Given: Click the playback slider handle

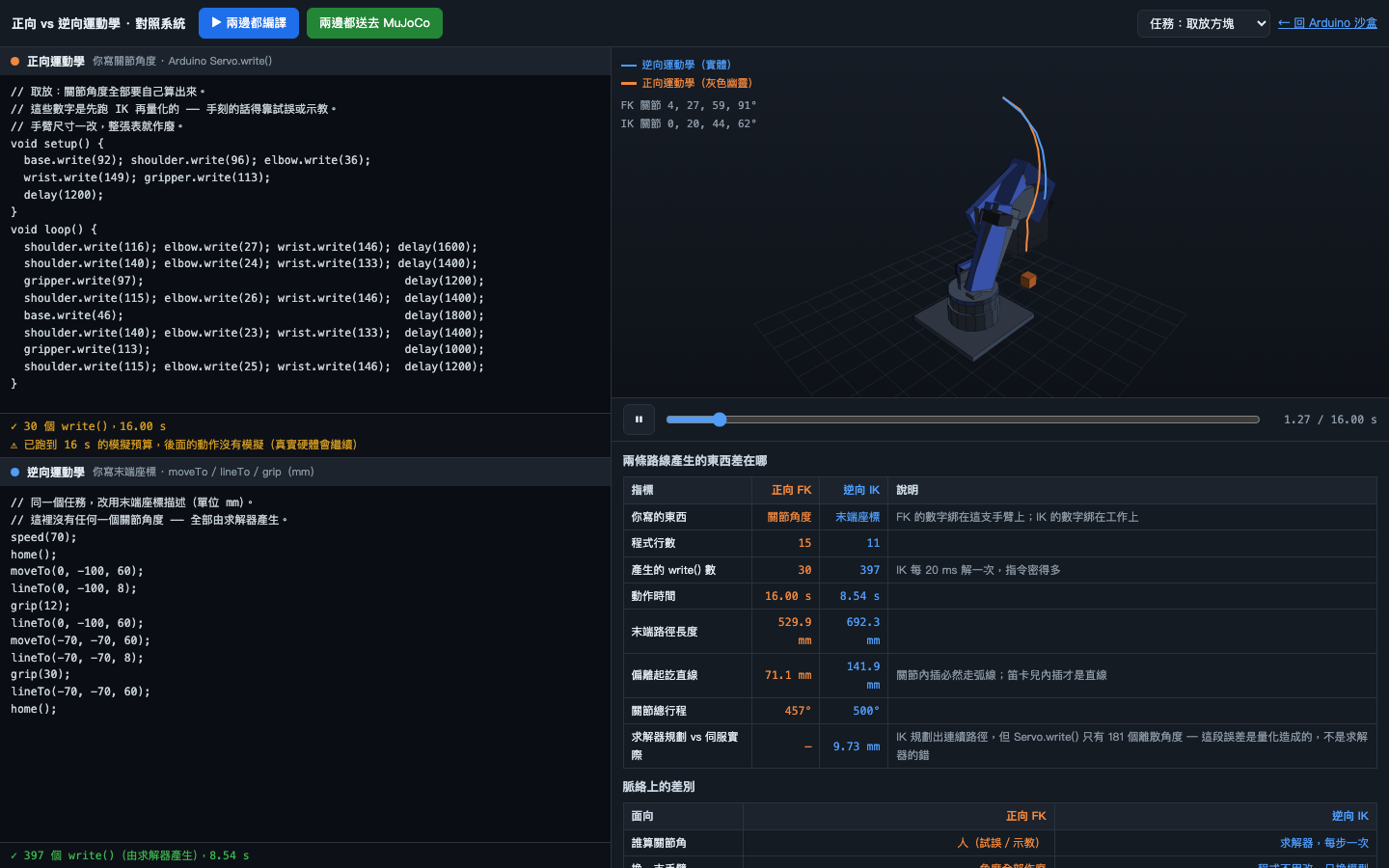Looking at the screenshot, I should coord(720,420).
